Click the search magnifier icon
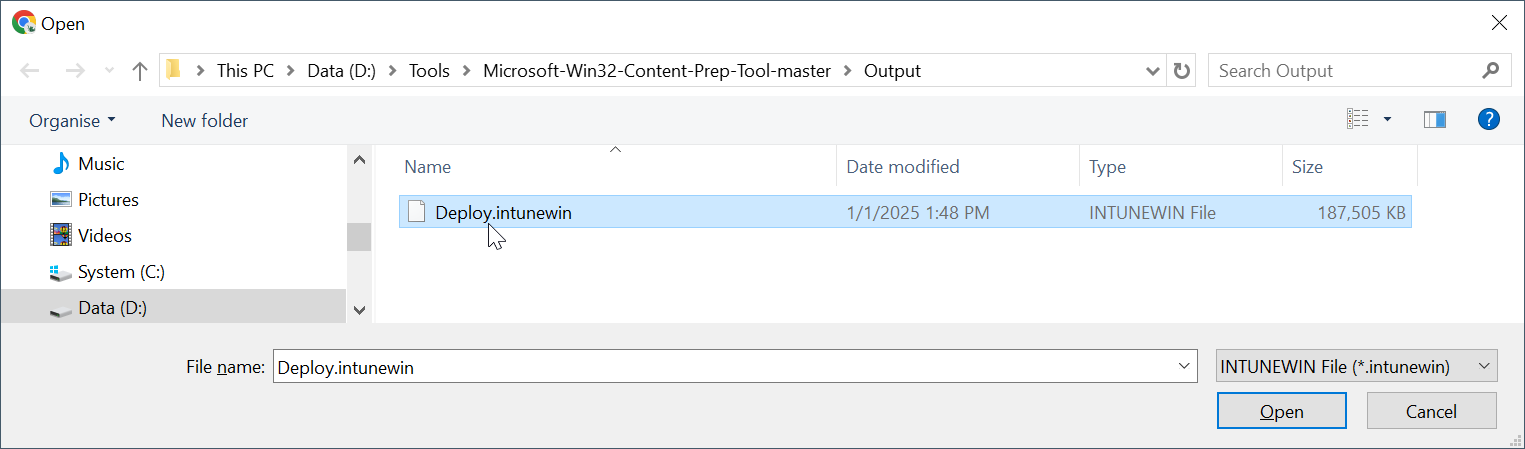 tap(1490, 71)
